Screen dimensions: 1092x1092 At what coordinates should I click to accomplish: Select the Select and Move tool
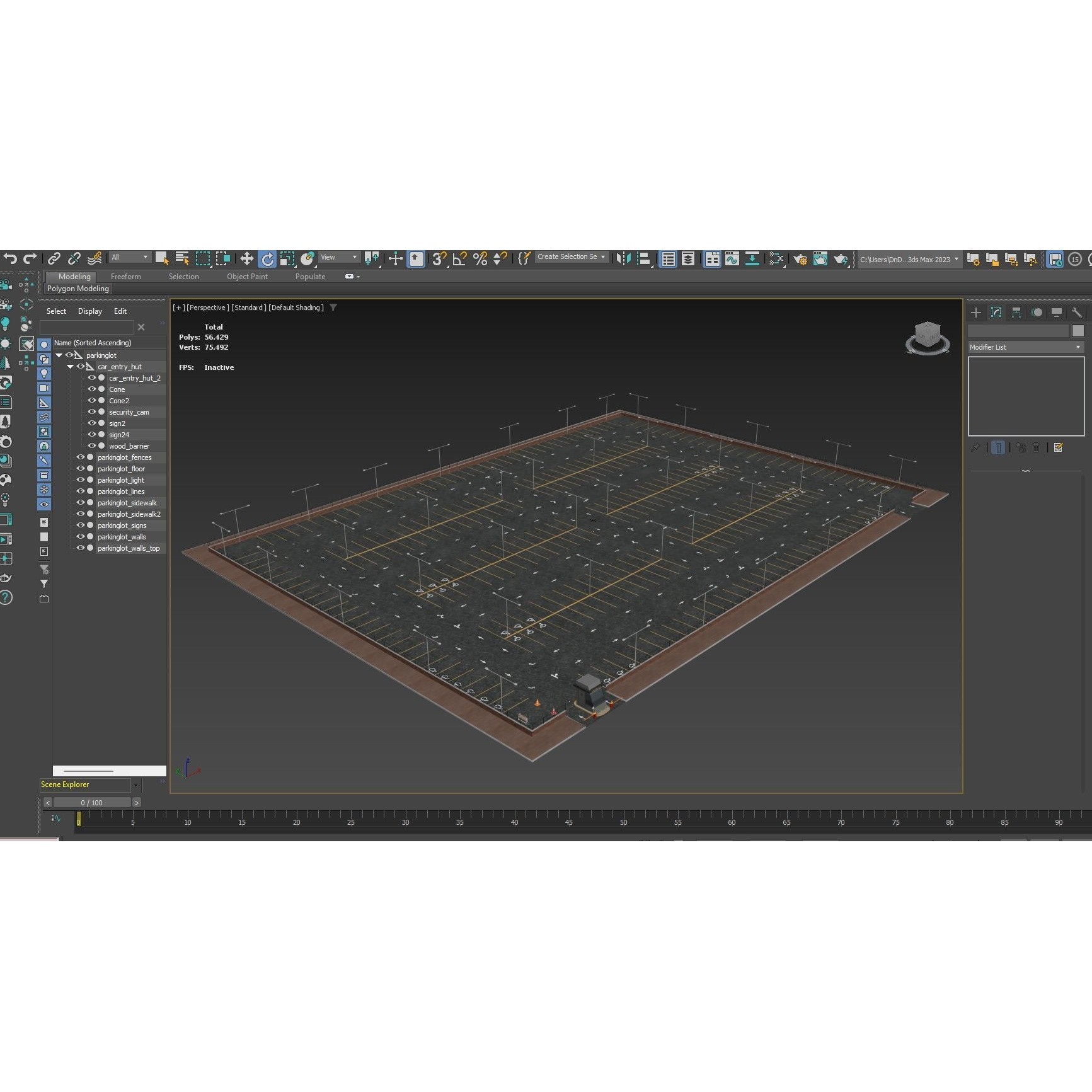pos(247,259)
